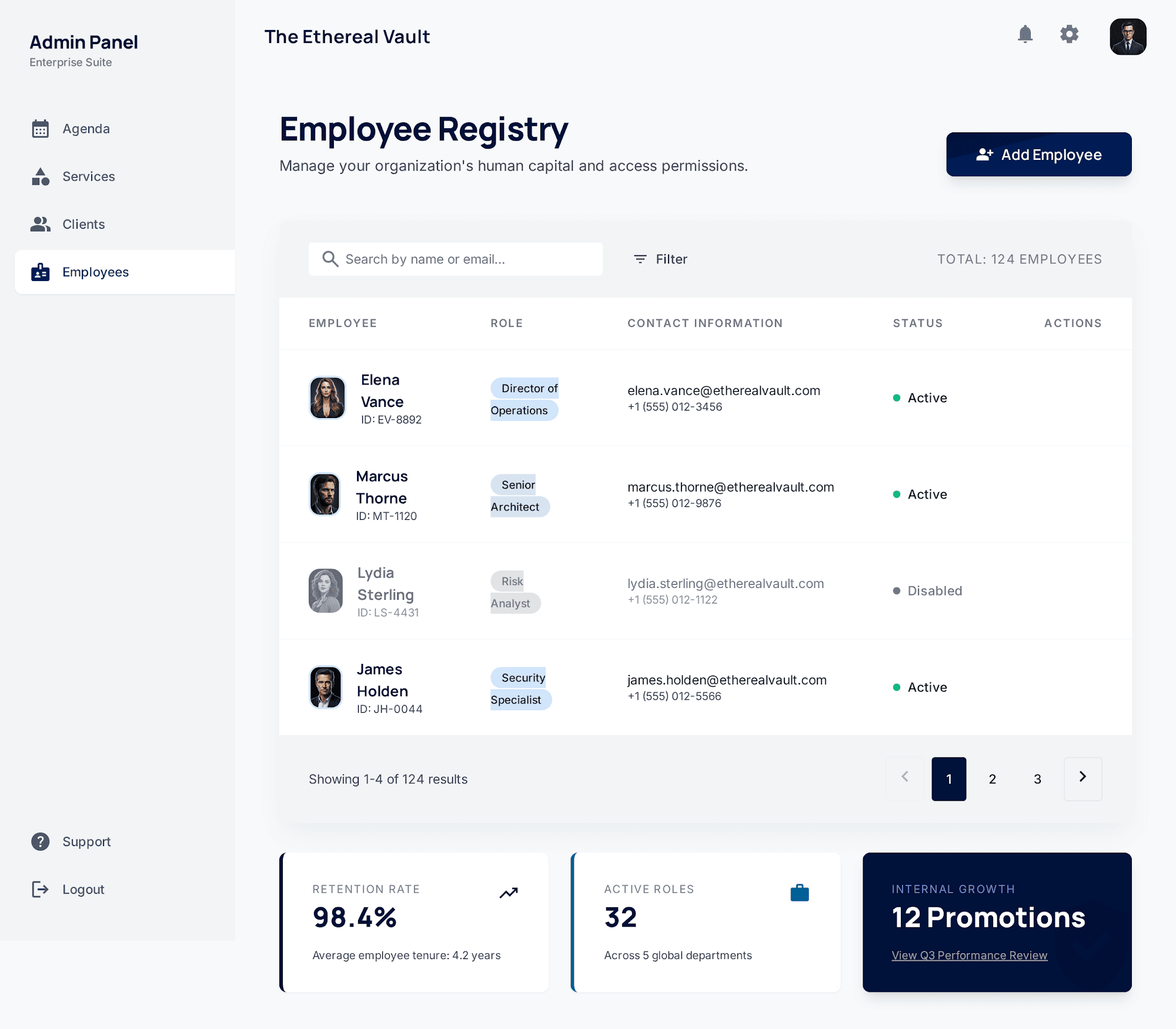Go to page 3 of results
This screenshot has height=1029, width=1176.
(x=1037, y=779)
